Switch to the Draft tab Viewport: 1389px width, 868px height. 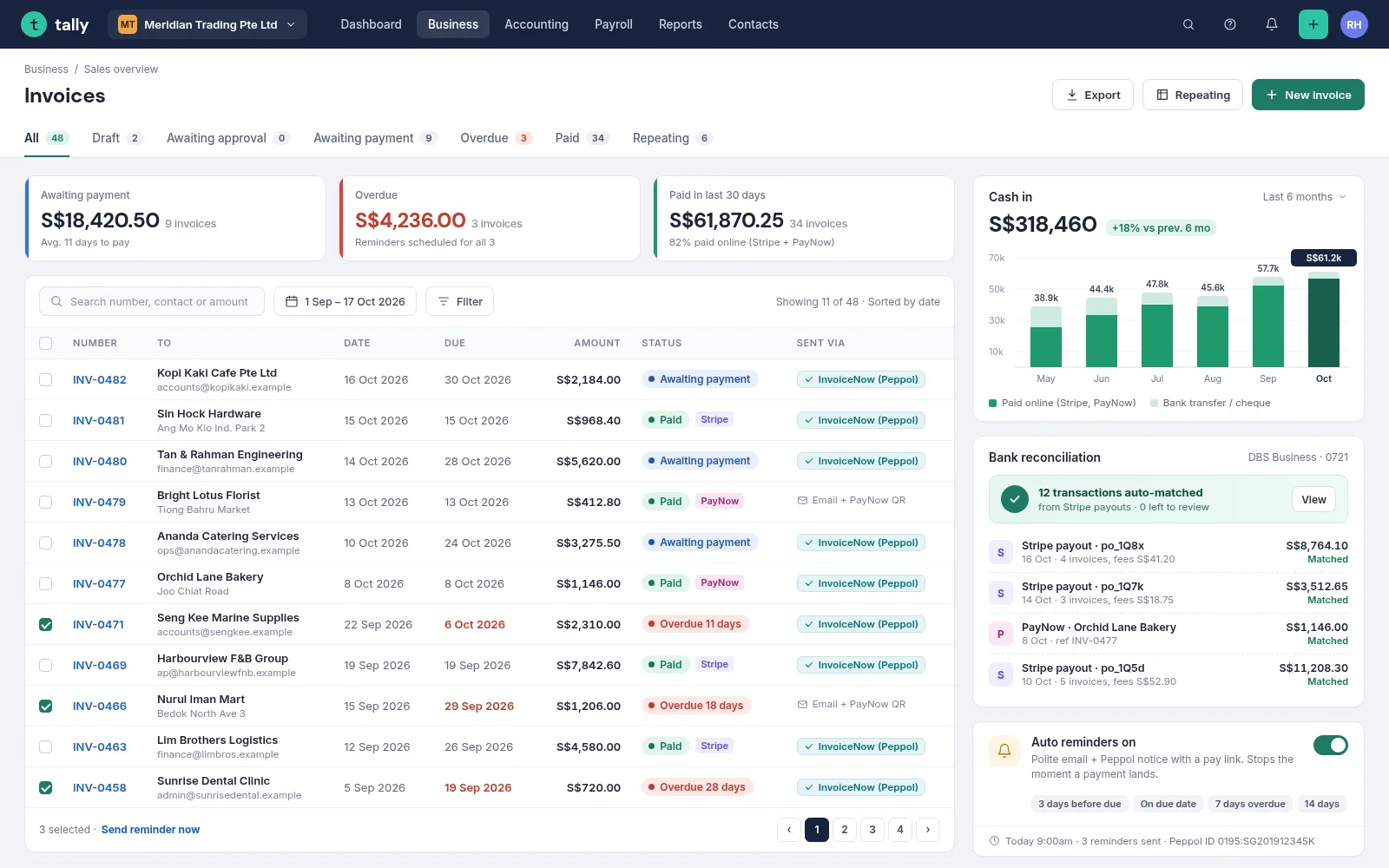117,138
